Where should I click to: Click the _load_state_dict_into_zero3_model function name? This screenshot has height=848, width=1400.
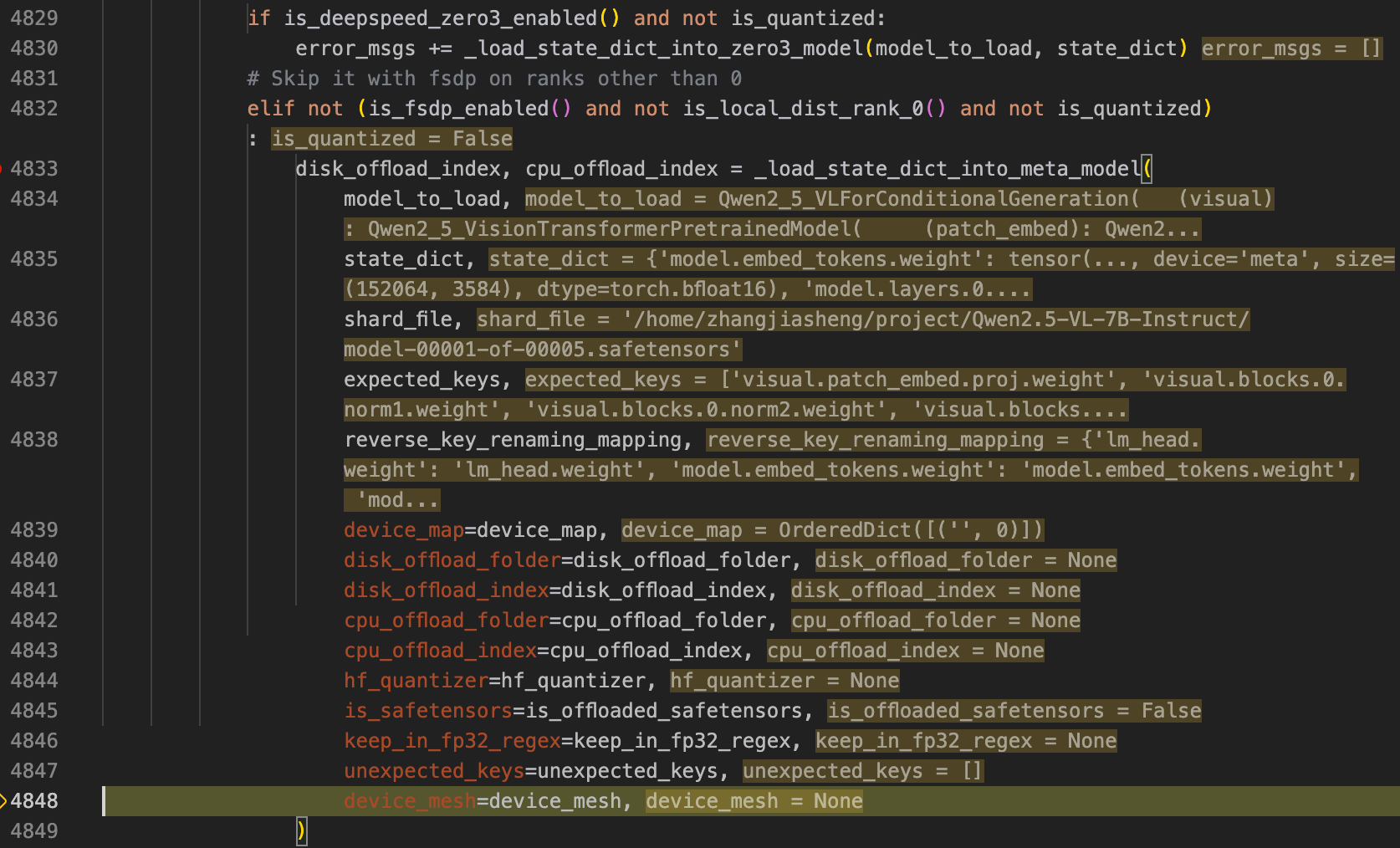pyautogui.click(x=664, y=49)
